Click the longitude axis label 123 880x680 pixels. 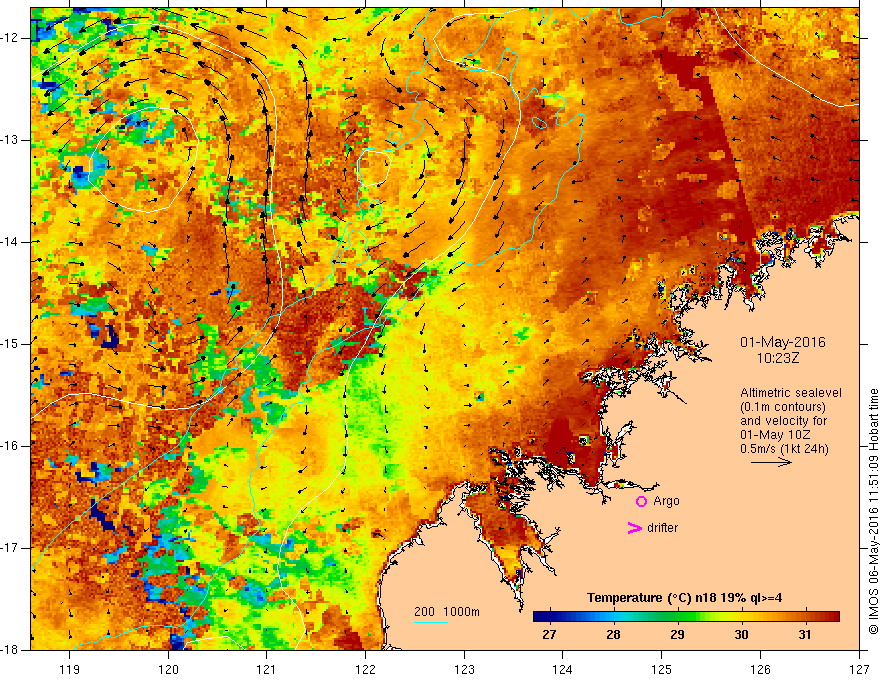click(464, 669)
